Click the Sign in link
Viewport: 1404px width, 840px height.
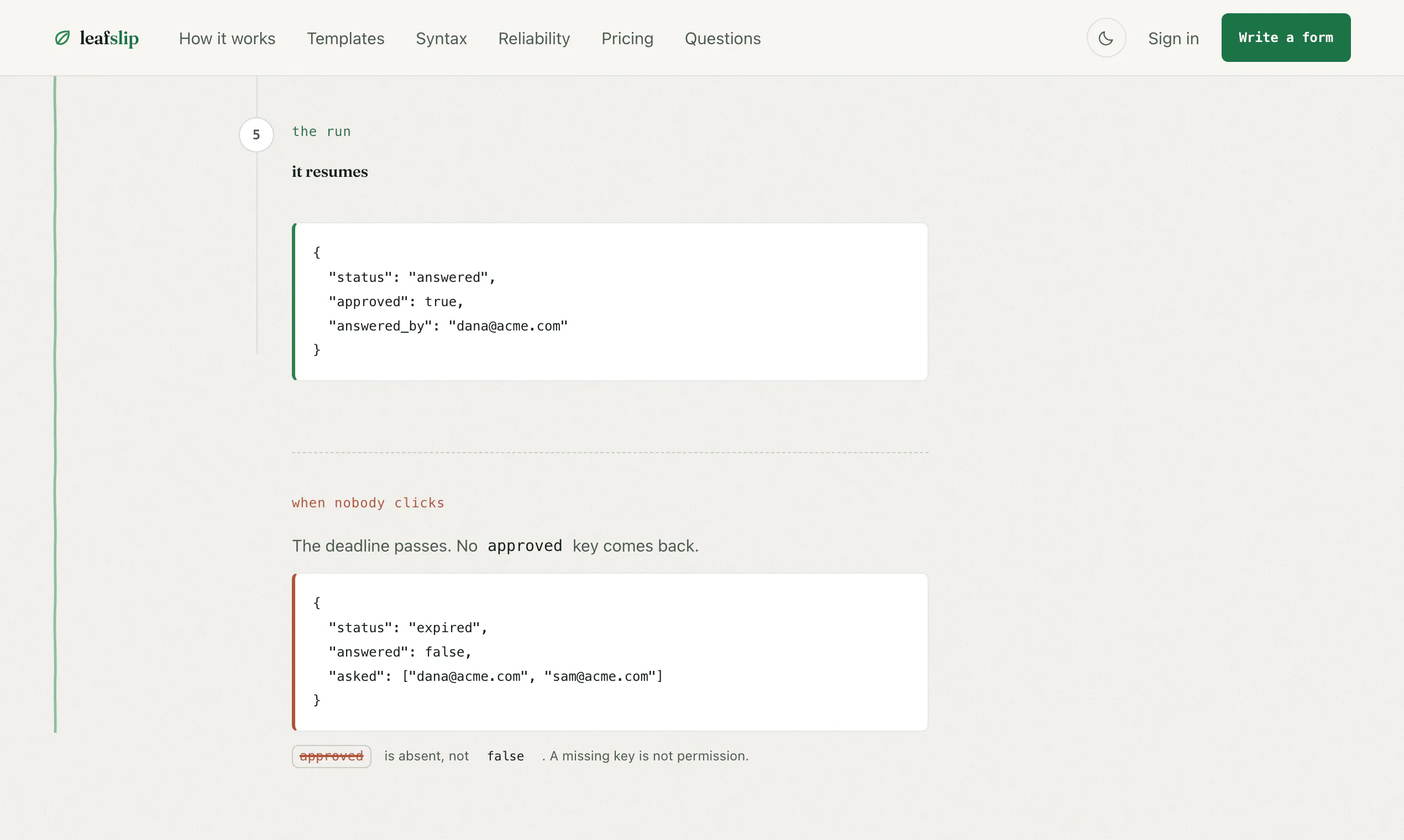[1173, 39]
